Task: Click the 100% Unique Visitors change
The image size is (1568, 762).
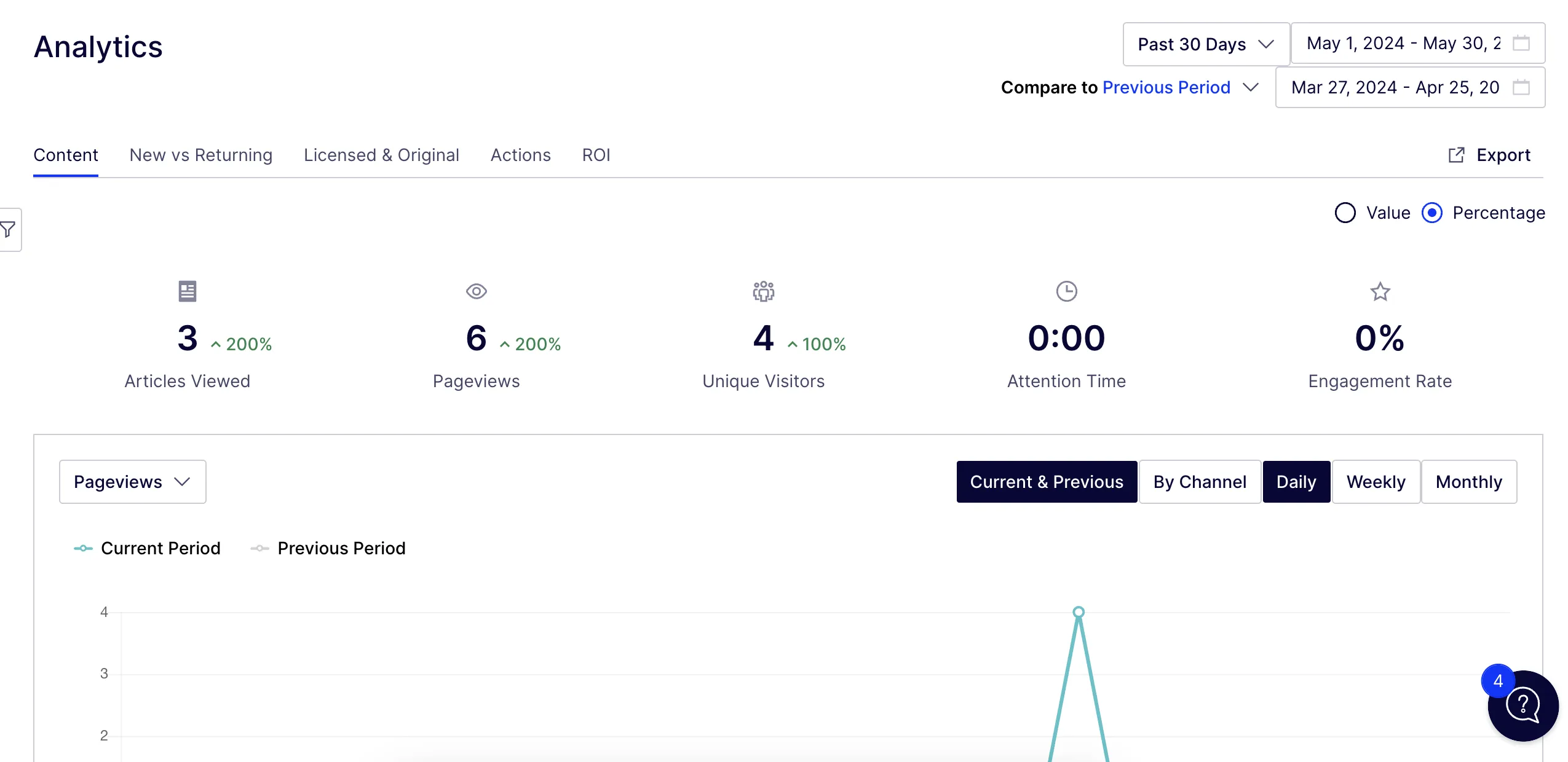Action: [x=817, y=344]
